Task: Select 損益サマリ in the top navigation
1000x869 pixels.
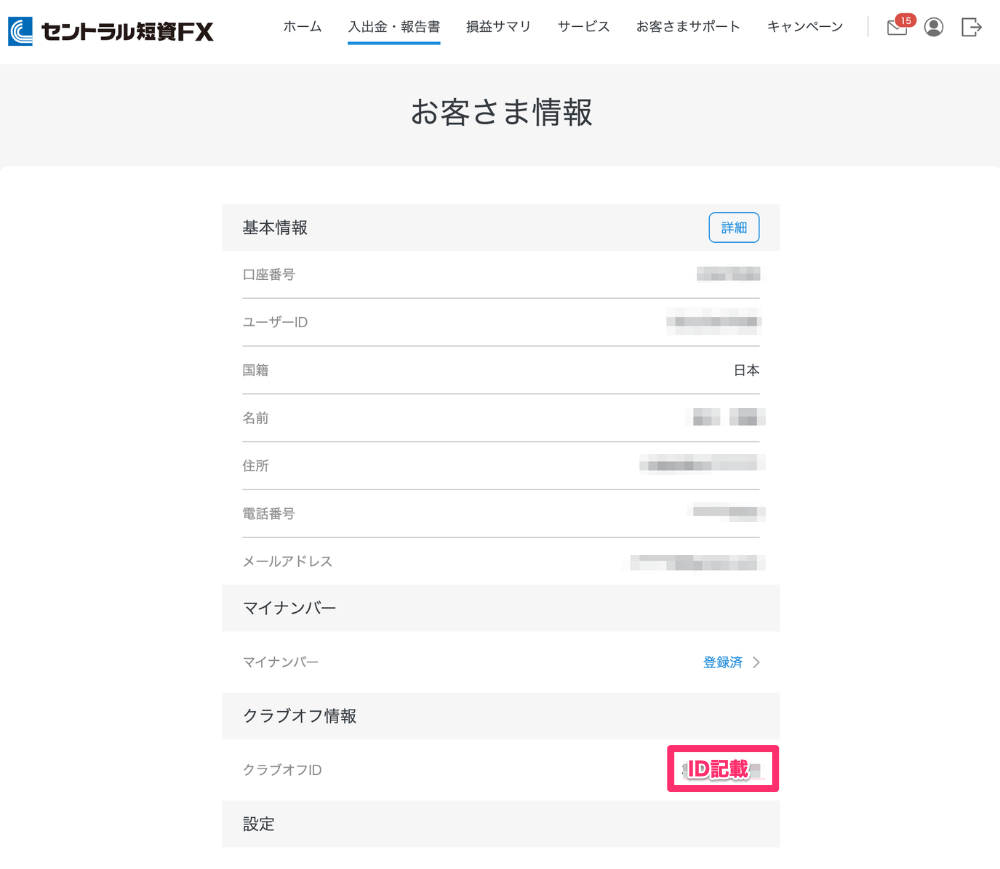Action: [498, 27]
